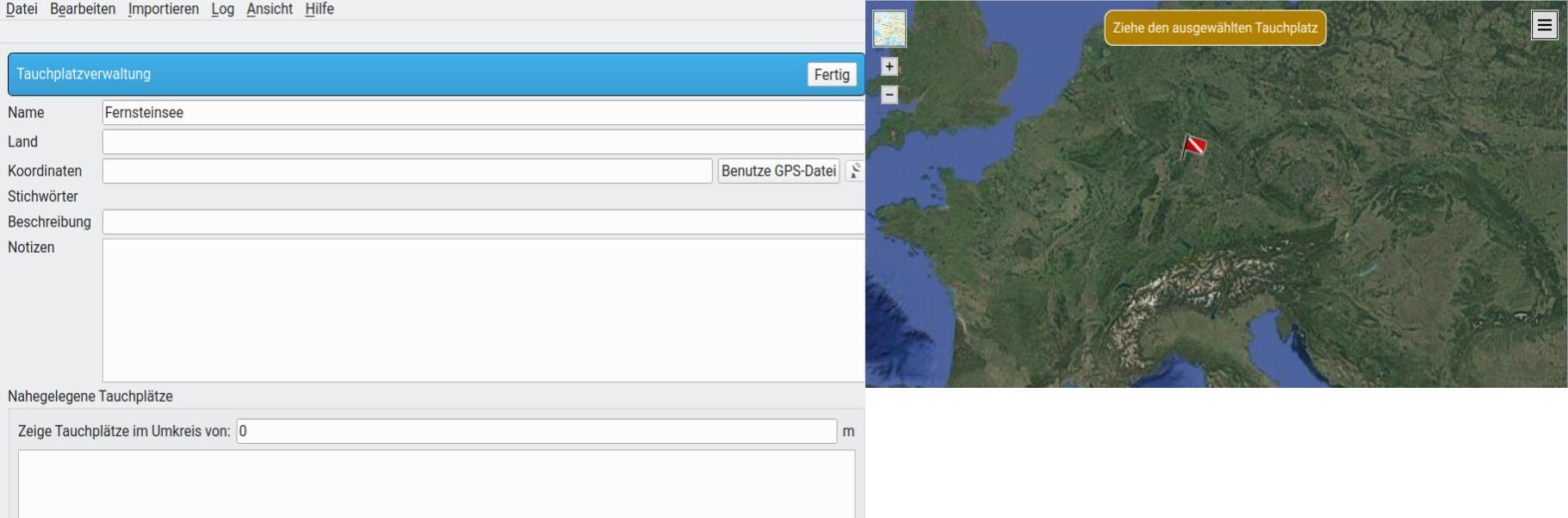Click the nearby dive sites list box
The image size is (1568, 518).
(x=437, y=483)
